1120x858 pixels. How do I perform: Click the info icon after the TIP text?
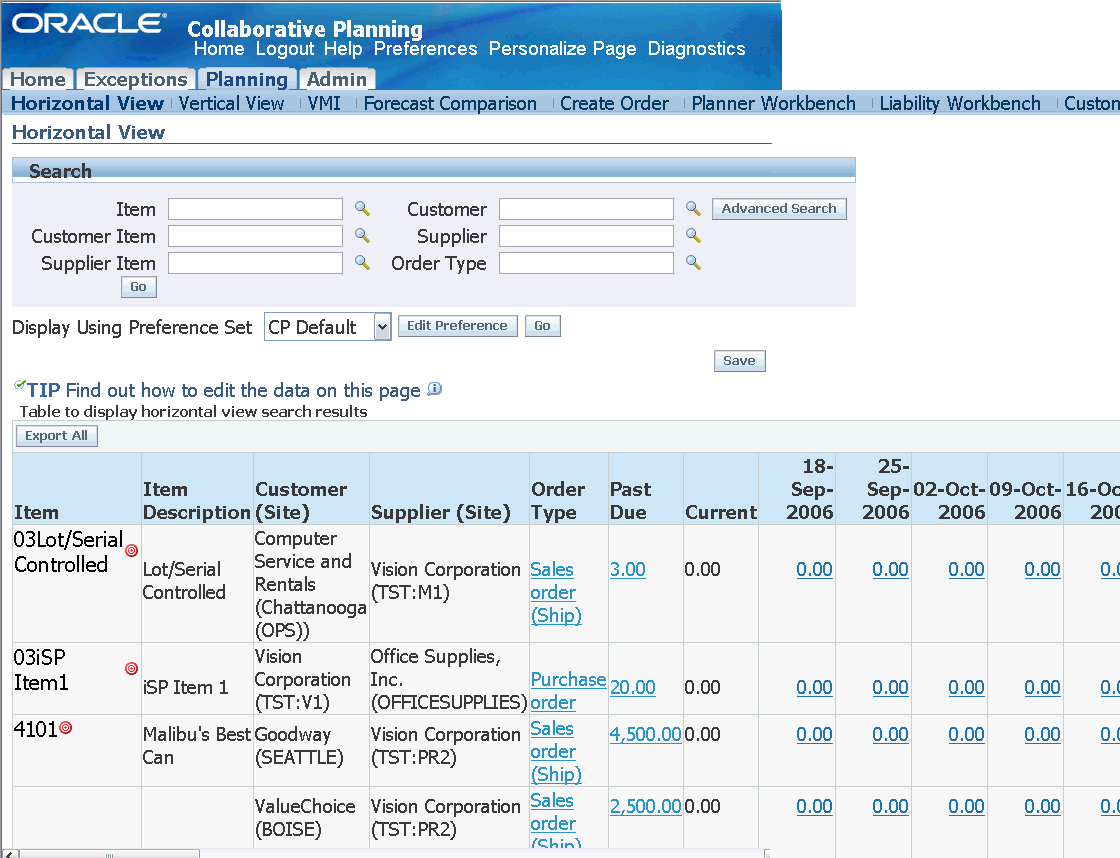click(434, 389)
